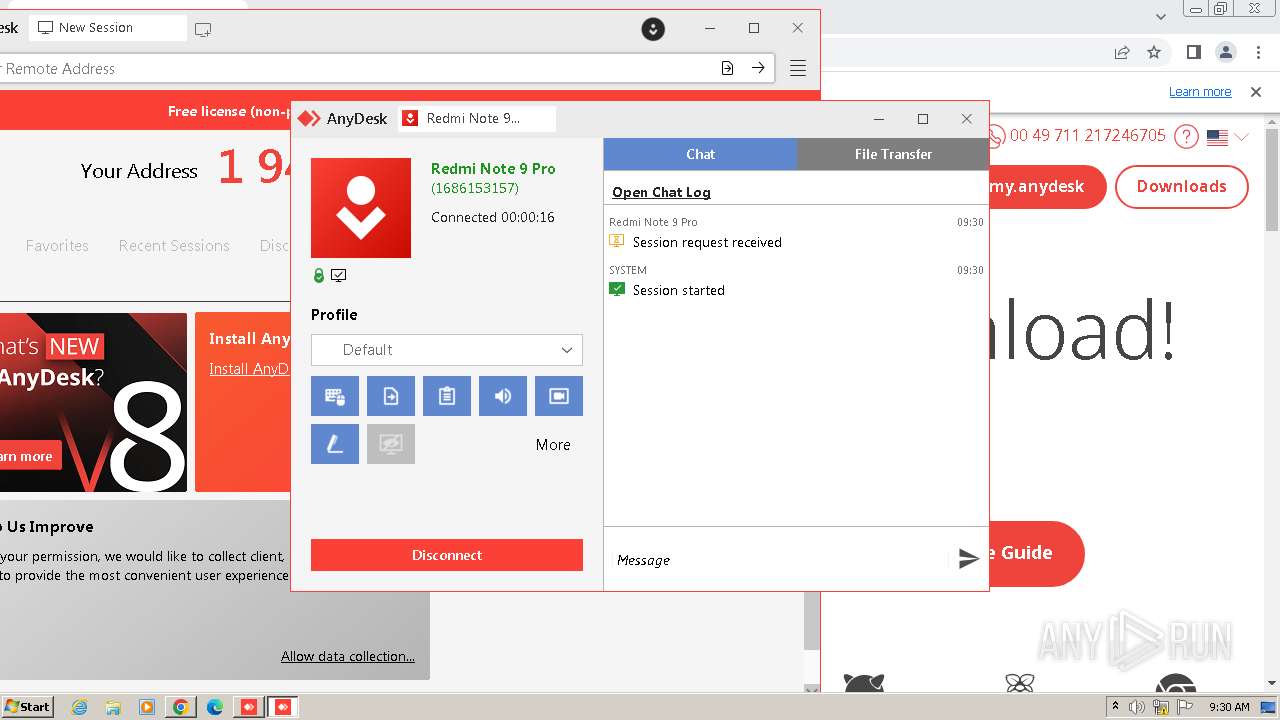Click the Message input field
Viewport: 1280px width, 720px height.
(780, 560)
